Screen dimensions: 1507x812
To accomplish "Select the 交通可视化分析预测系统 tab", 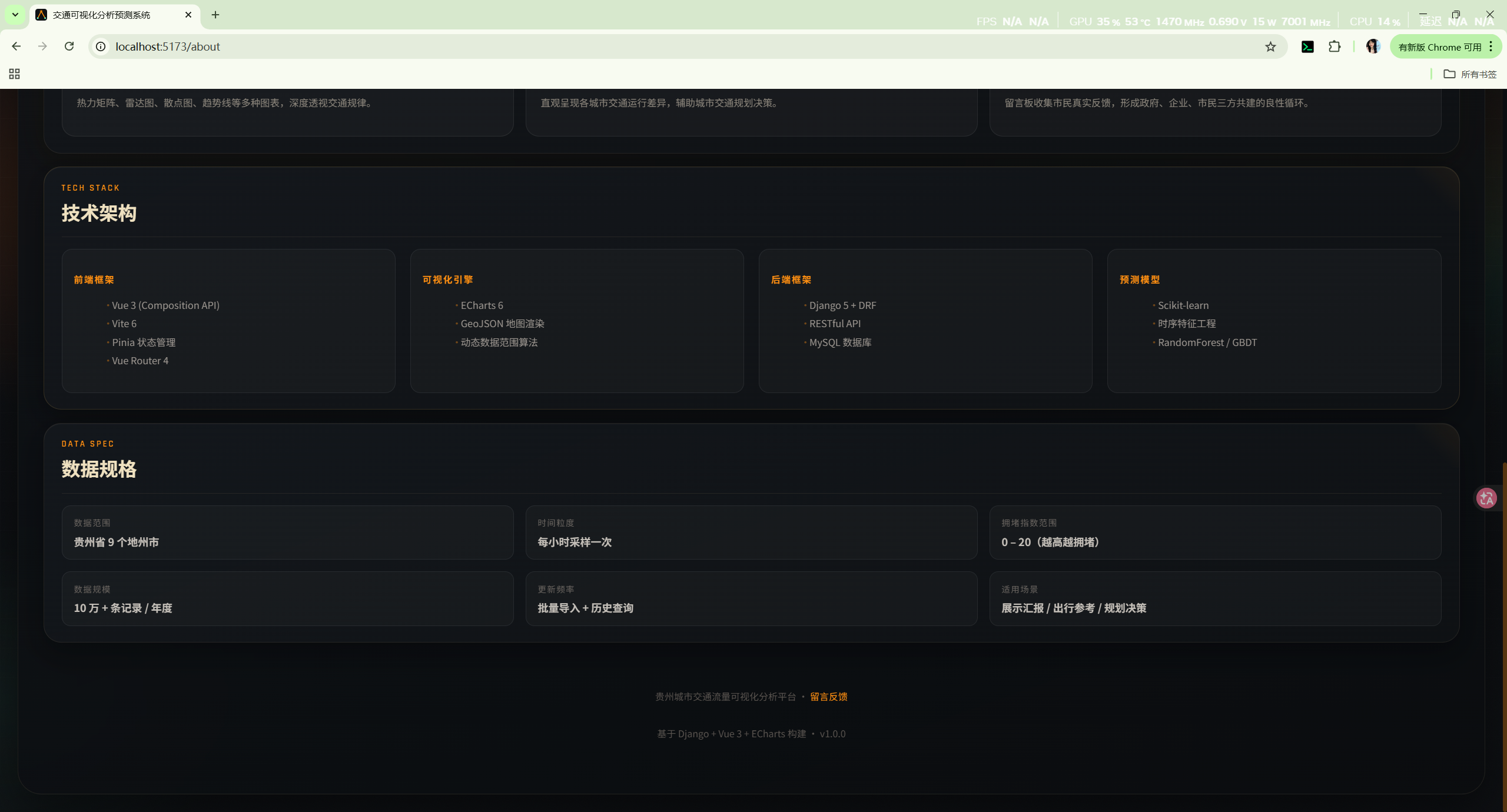I will coord(101,15).
